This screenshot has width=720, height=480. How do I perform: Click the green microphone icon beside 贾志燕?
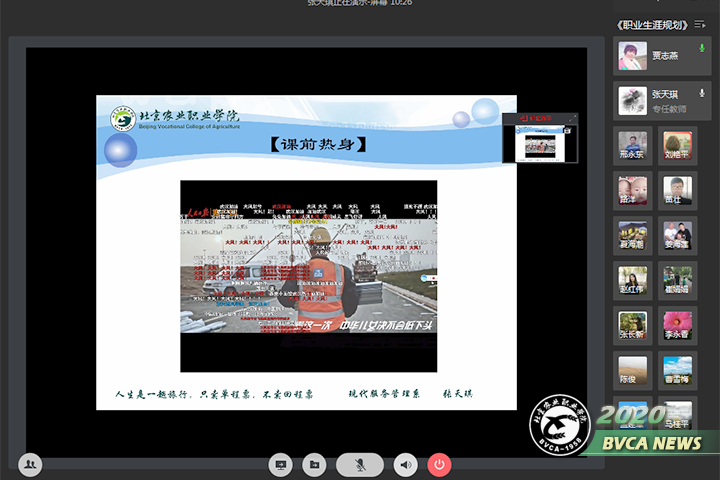pos(702,48)
